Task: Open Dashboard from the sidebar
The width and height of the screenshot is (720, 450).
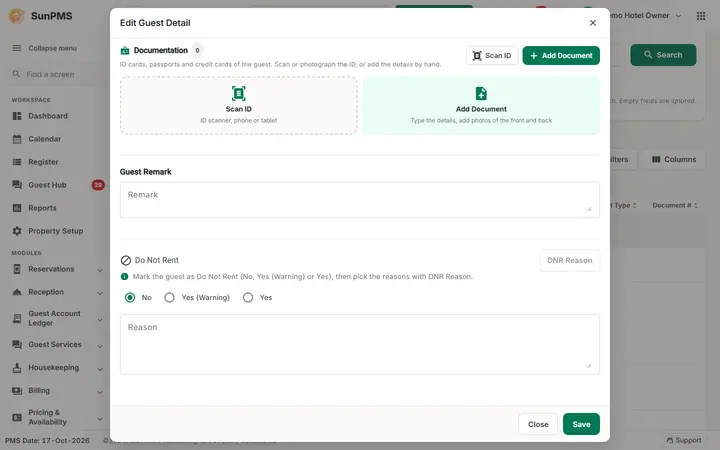Action: (x=48, y=116)
